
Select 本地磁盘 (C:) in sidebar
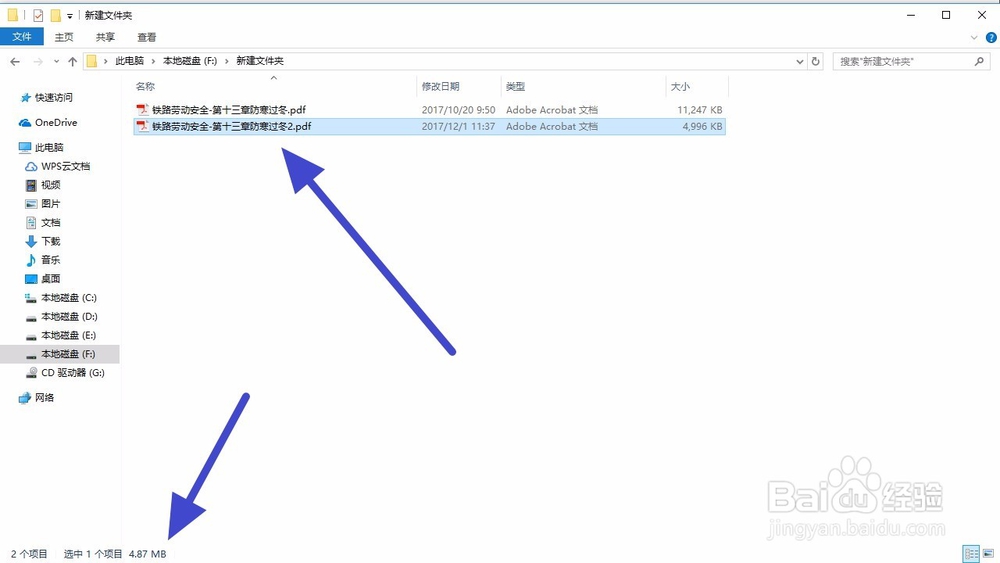point(69,298)
